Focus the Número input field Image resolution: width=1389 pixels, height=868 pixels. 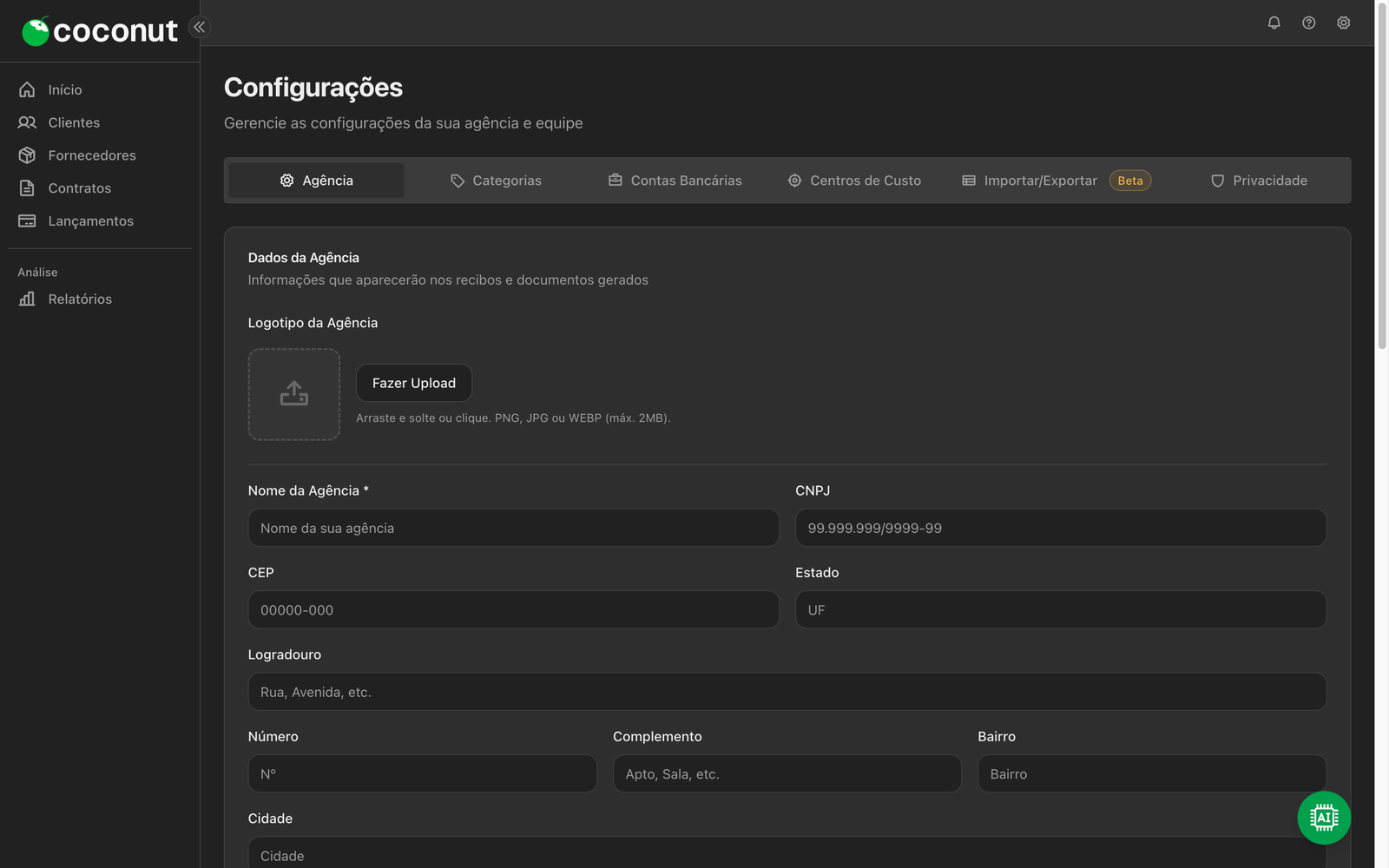[x=423, y=773]
